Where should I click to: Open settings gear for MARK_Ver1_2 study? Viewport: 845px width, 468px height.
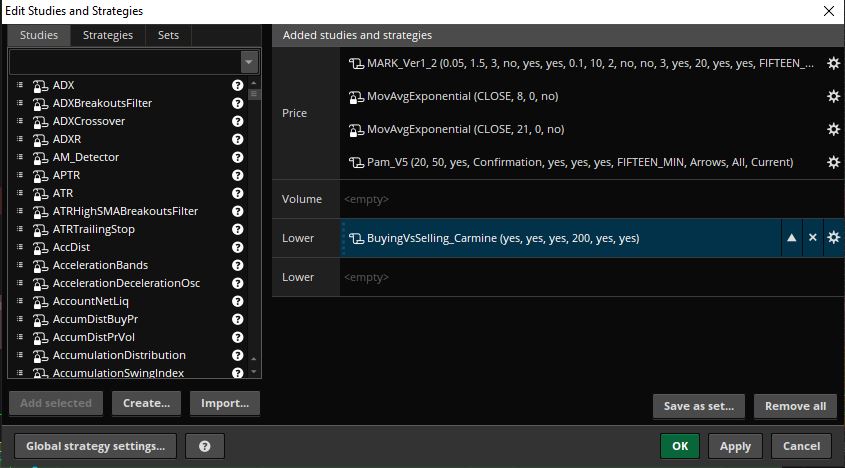tap(834, 64)
